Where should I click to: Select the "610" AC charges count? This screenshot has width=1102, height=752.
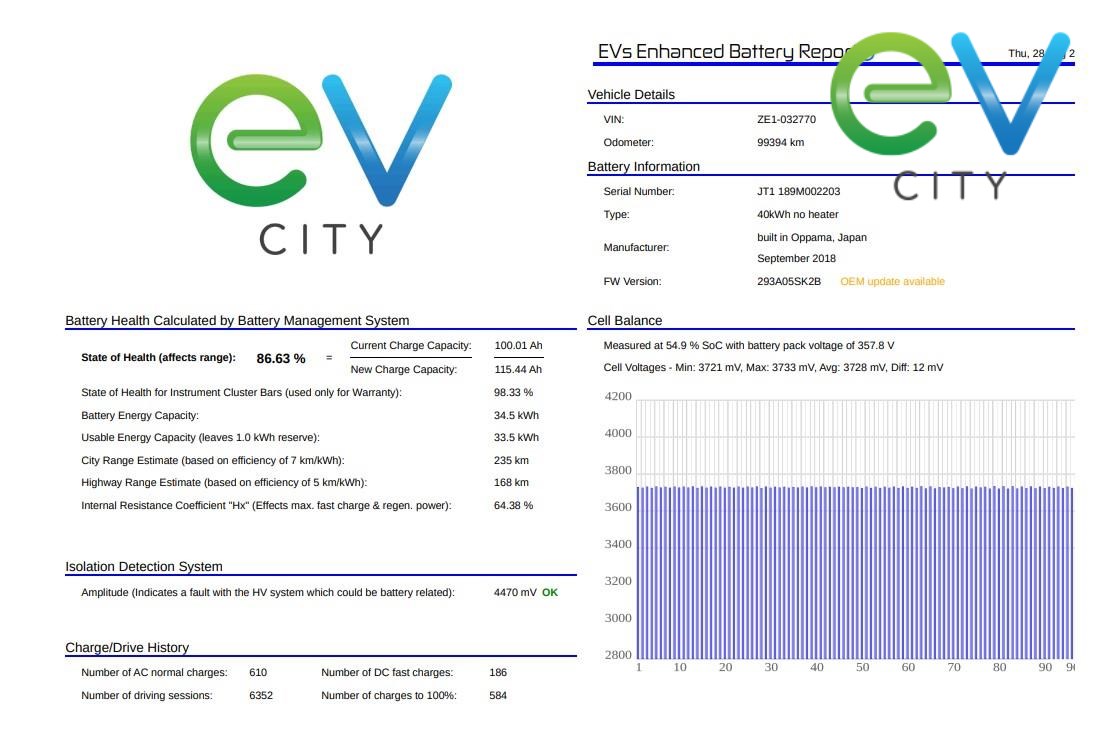258,673
